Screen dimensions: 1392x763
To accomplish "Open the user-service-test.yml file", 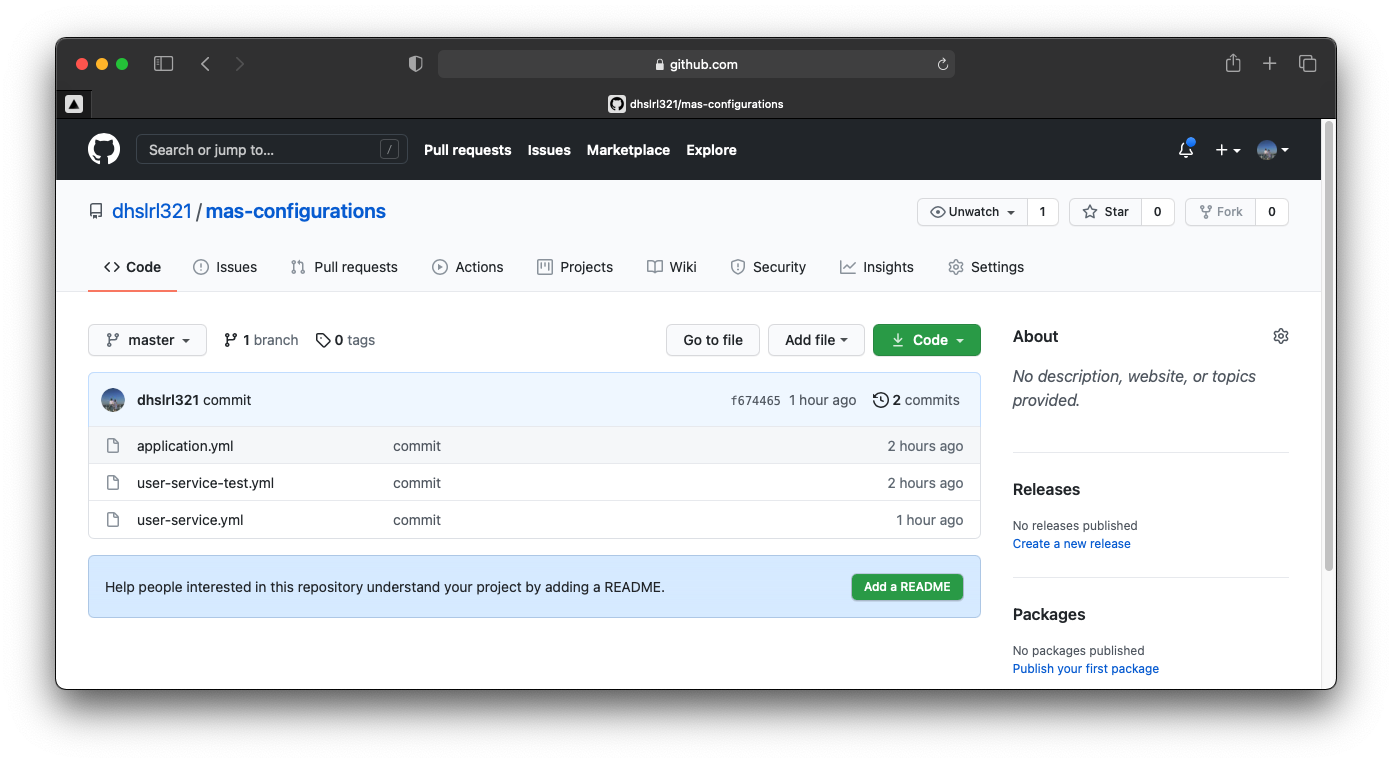I will pos(205,483).
